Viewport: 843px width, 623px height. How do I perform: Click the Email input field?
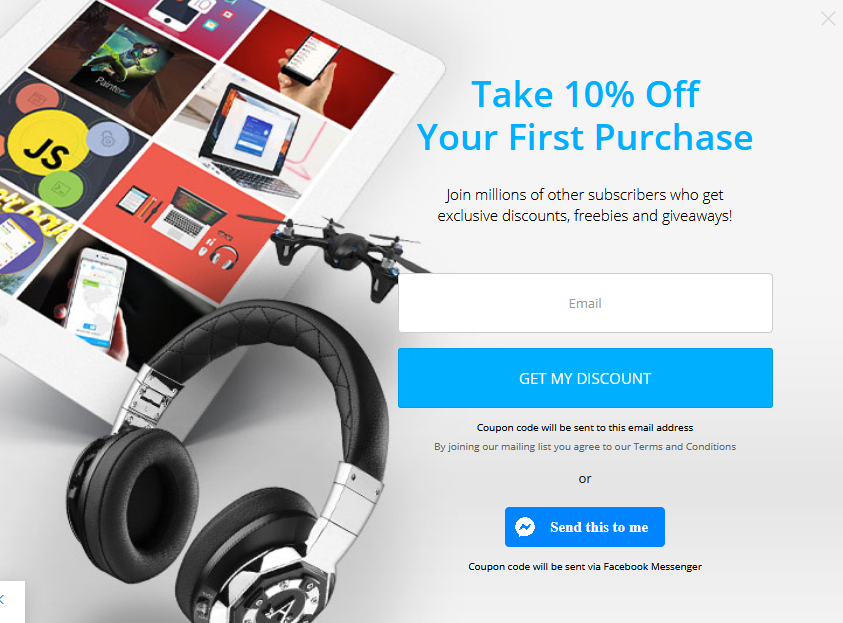tap(585, 303)
